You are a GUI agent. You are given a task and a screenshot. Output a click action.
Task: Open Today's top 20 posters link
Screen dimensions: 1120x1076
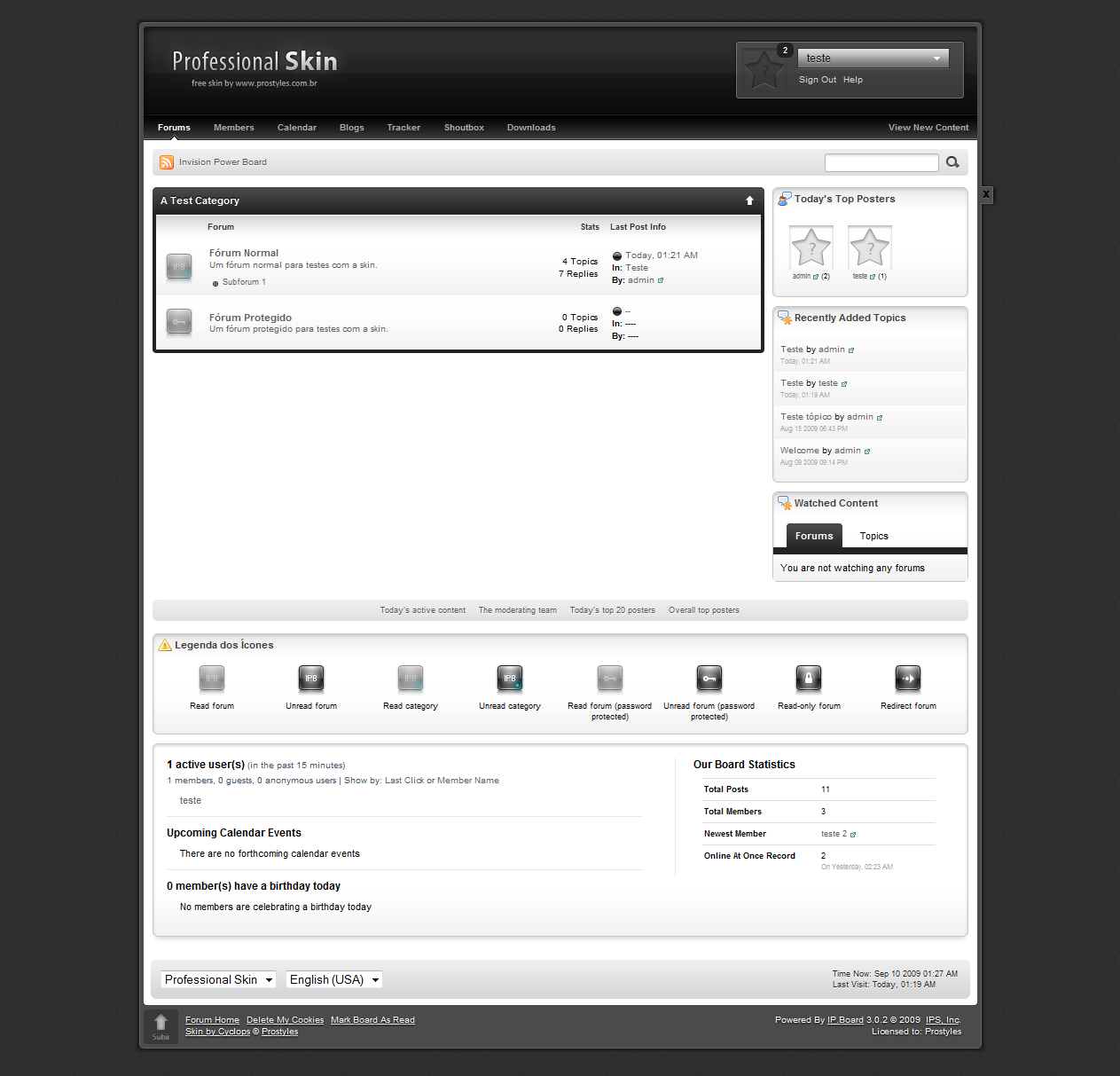pyautogui.click(x=613, y=610)
